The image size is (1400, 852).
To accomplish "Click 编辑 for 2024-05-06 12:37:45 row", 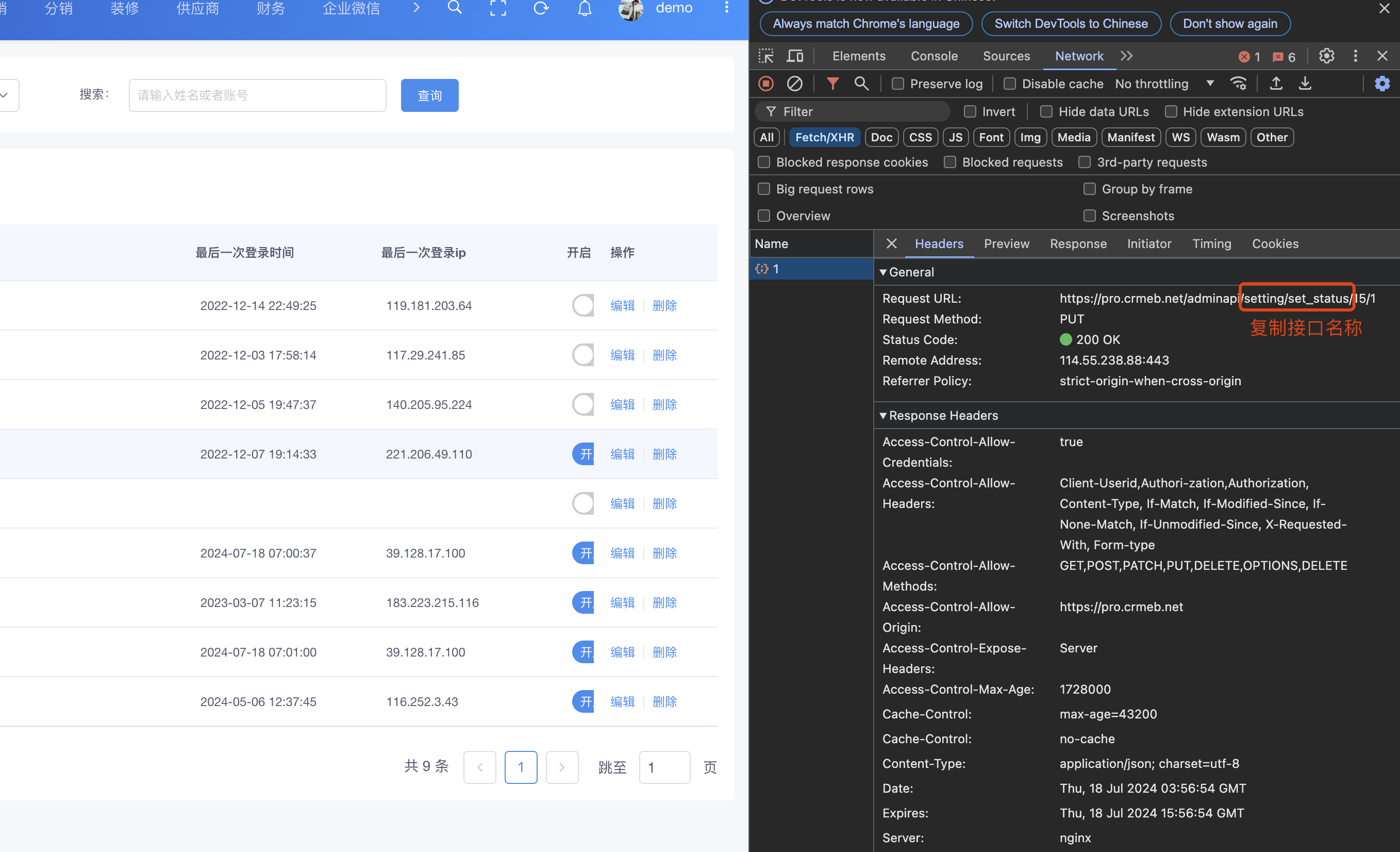I will pos(622,702).
